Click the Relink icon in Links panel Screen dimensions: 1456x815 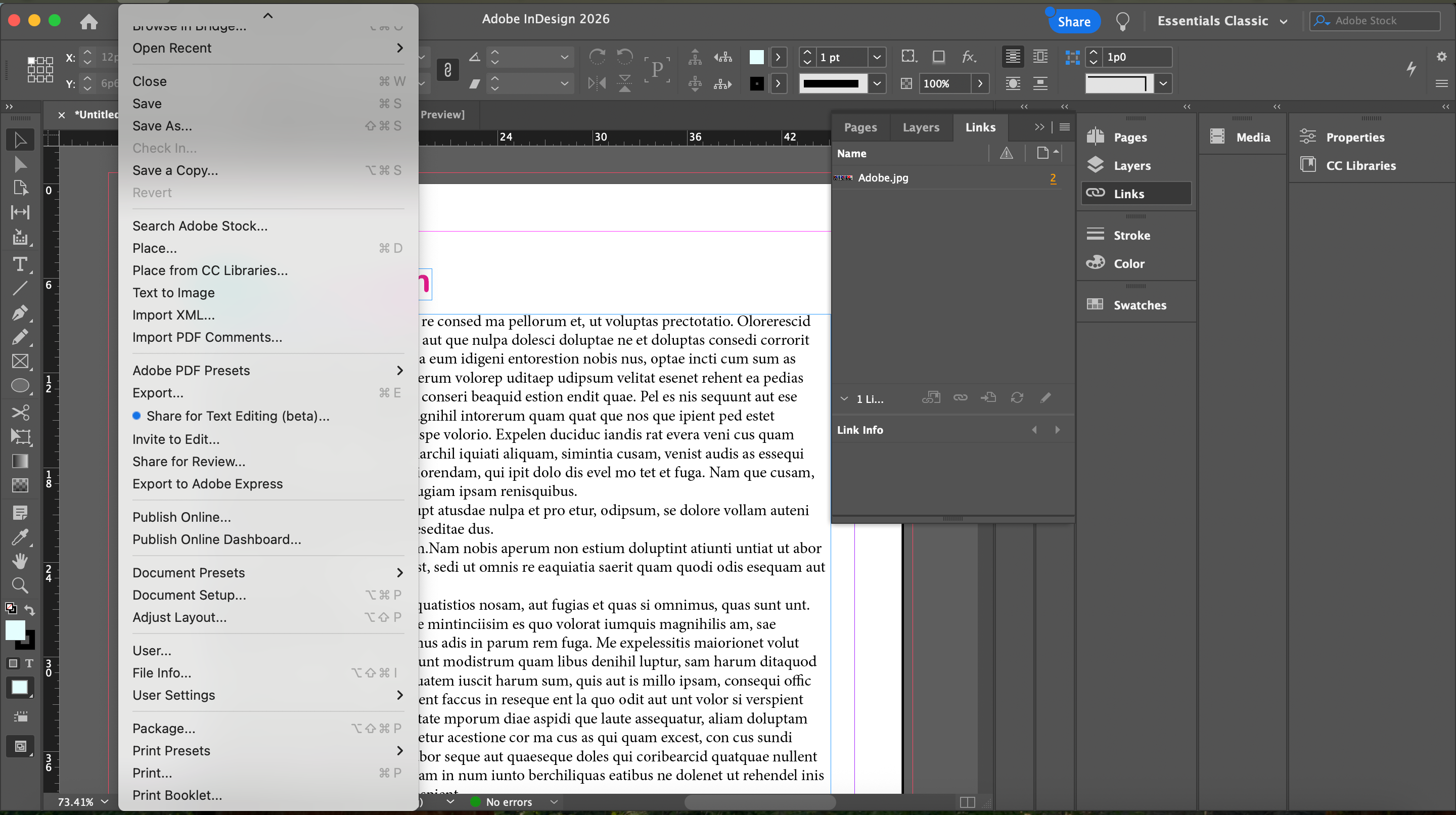(960, 398)
